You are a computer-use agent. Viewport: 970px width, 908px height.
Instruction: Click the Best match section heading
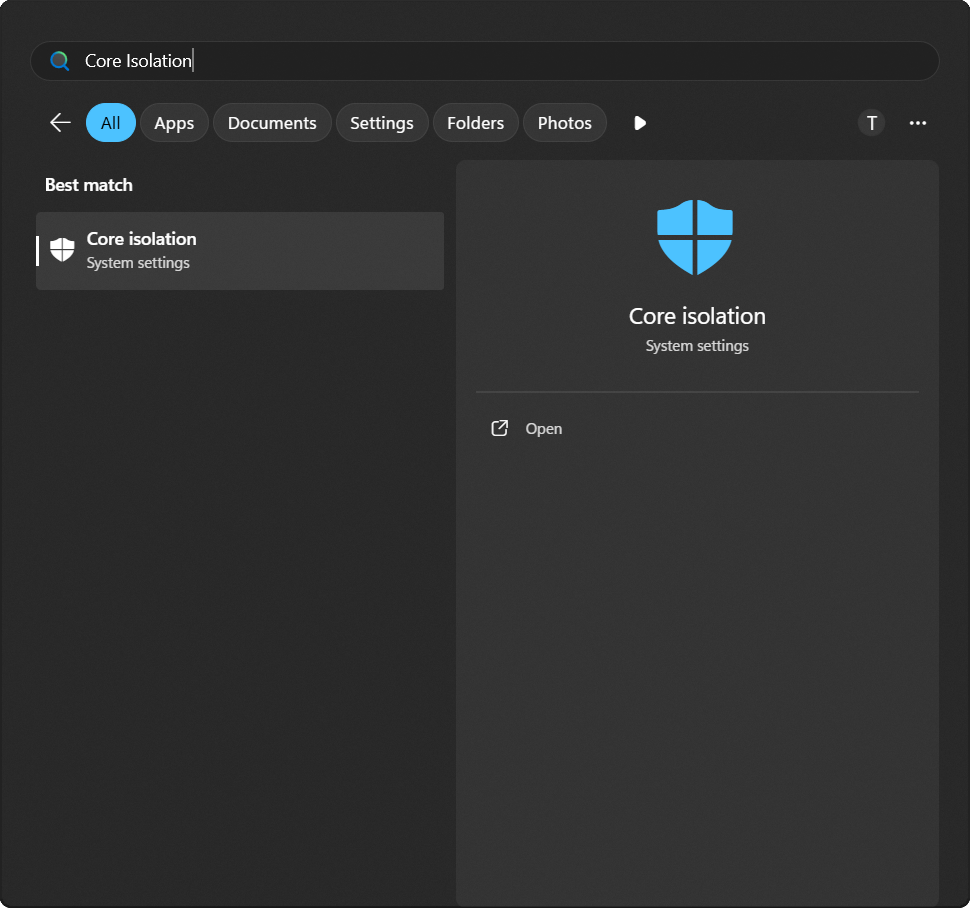(89, 184)
